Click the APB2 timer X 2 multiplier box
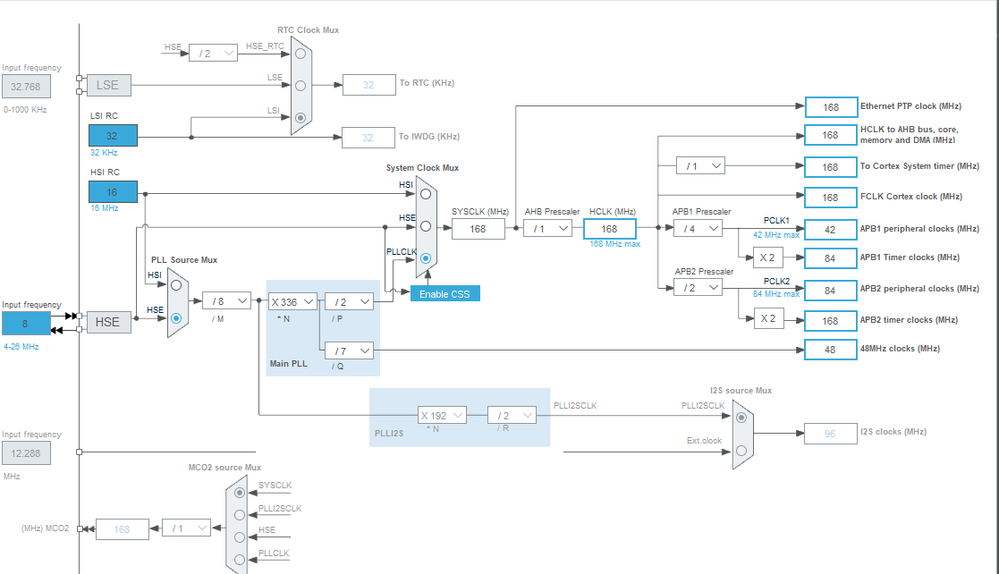Viewport: 999px width, 574px height. pos(768,319)
